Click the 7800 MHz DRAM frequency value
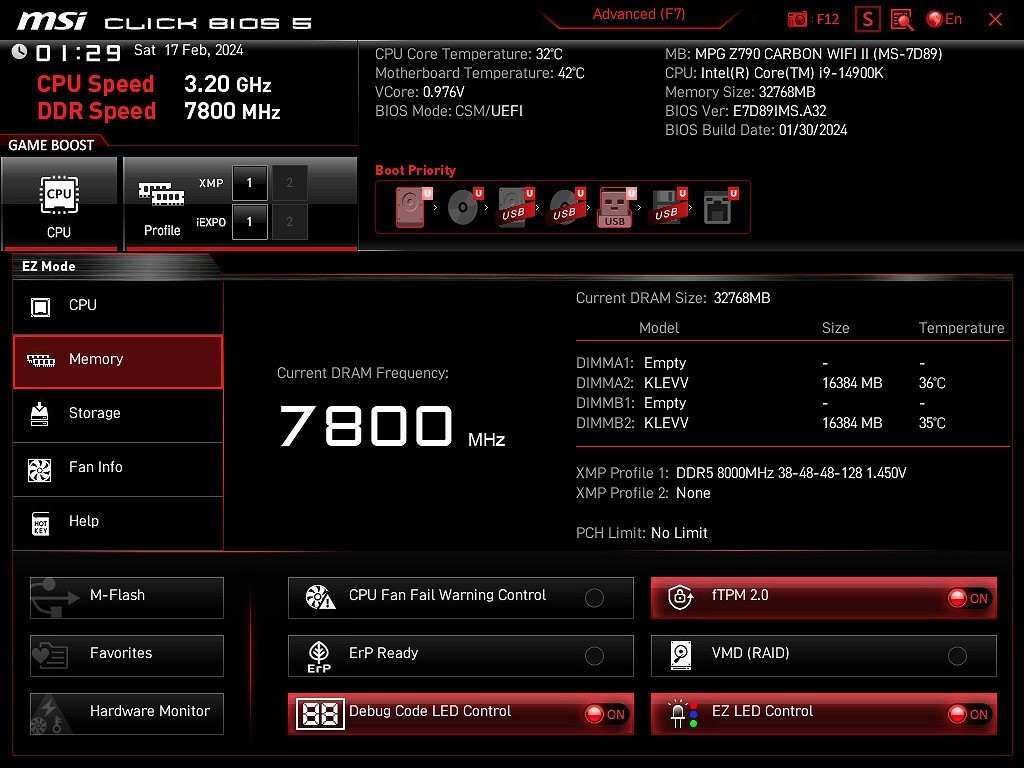 (x=392, y=426)
